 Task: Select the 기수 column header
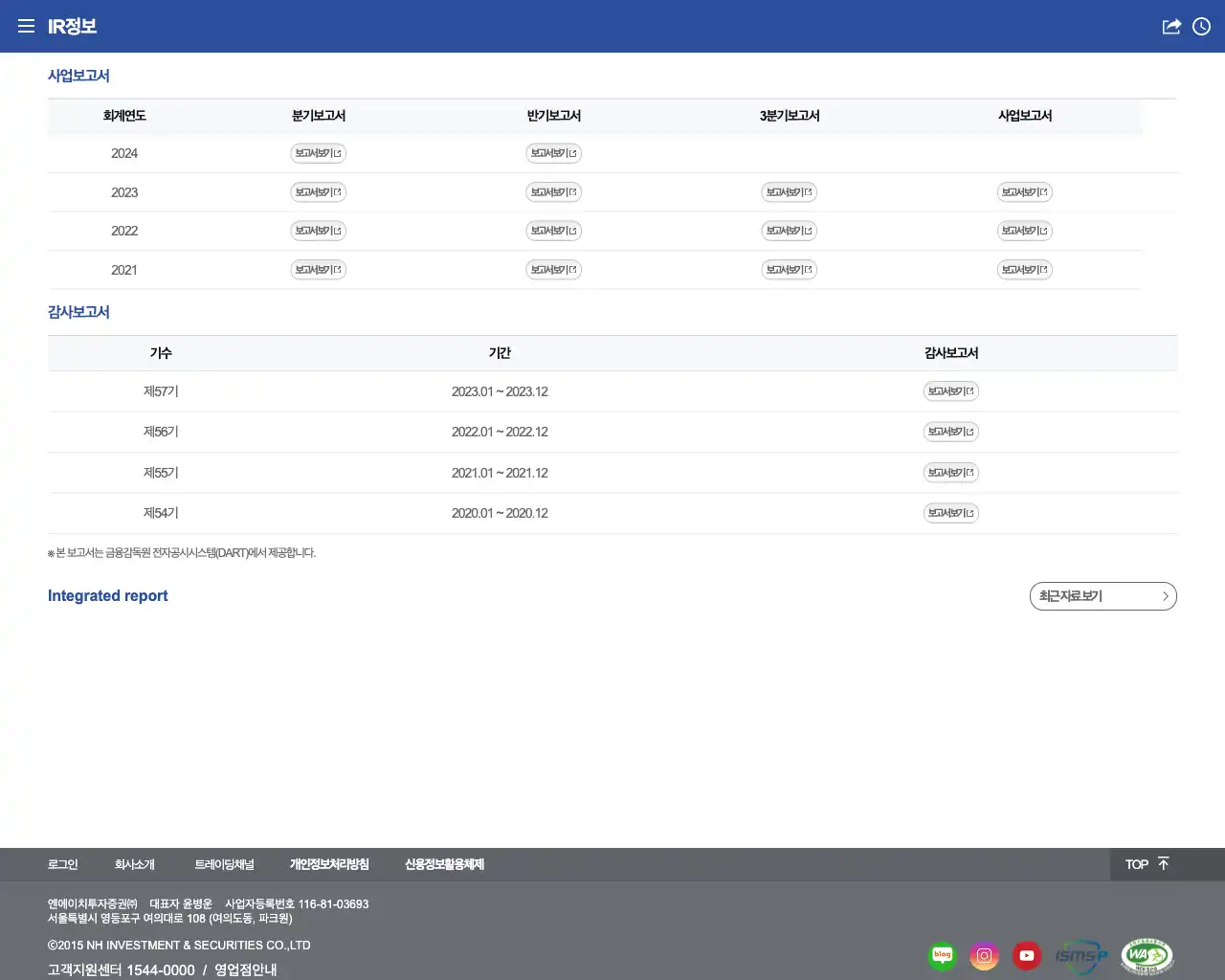pyautogui.click(x=161, y=353)
